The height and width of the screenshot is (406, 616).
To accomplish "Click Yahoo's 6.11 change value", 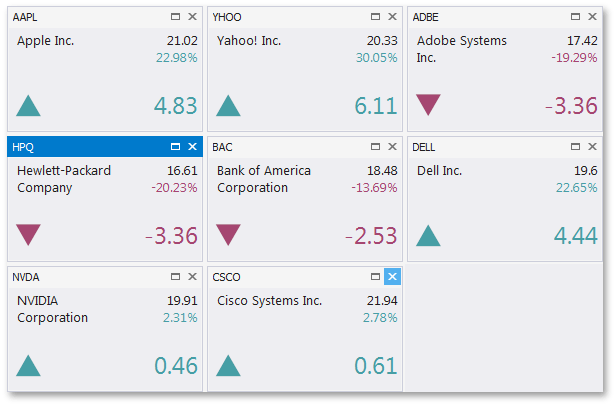I will tap(376, 106).
